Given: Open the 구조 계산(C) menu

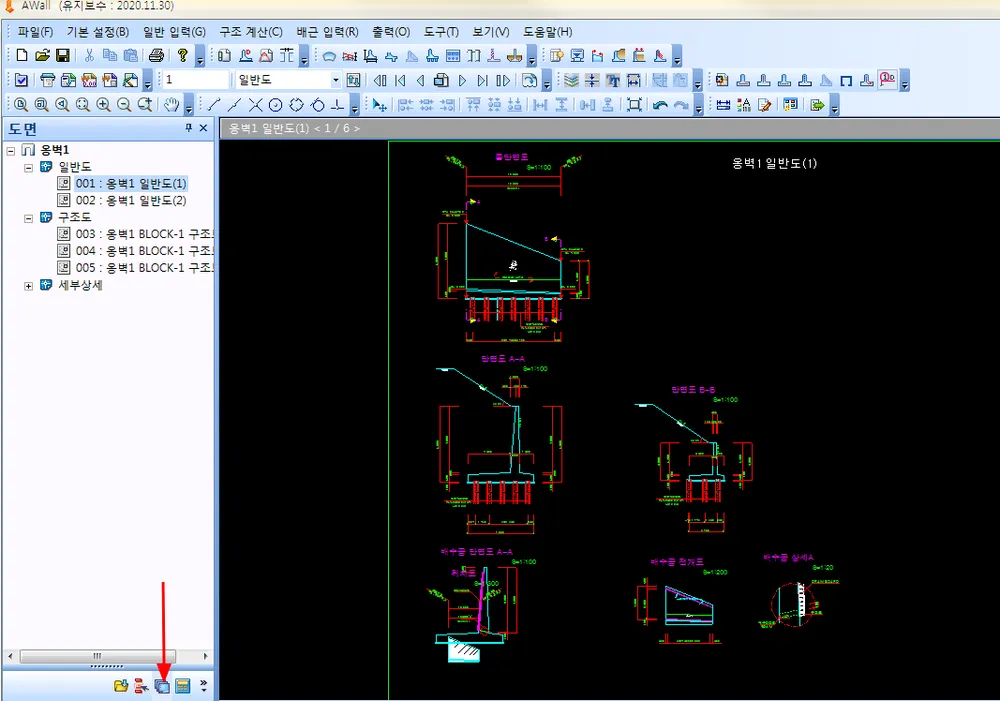Looking at the screenshot, I should (x=251, y=32).
